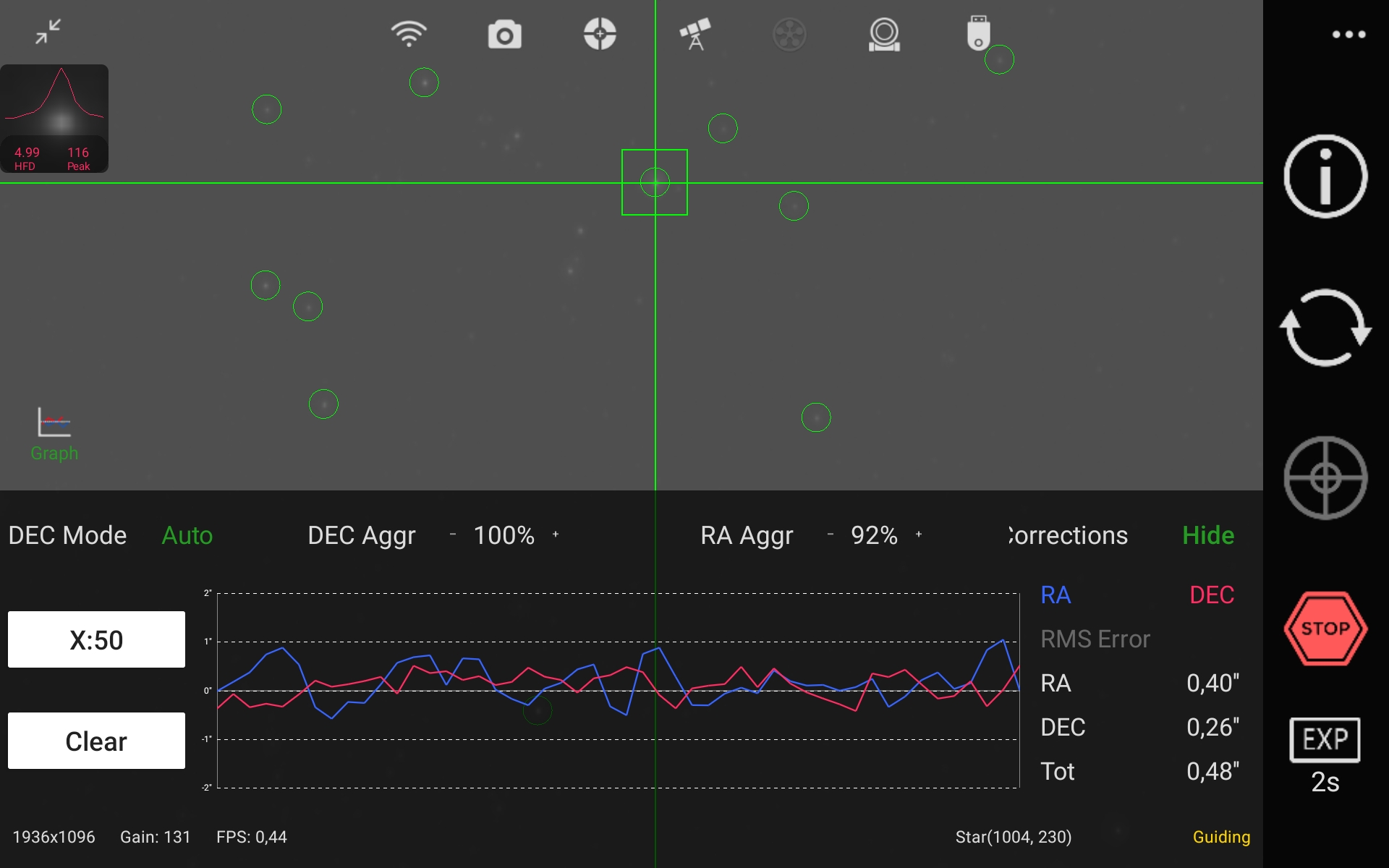Select the boxed guide star at center
Screen dimensions: 1389x868
point(655,182)
